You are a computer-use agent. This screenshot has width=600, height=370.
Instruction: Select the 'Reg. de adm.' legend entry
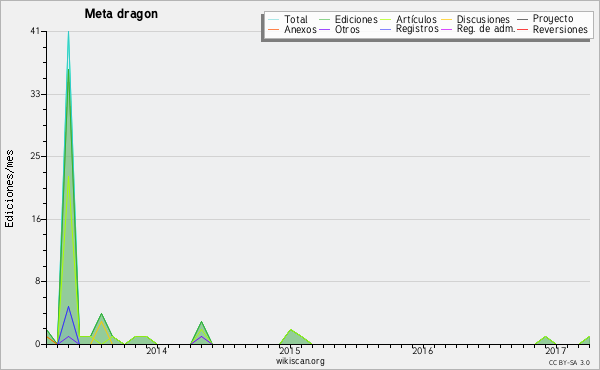(x=486, y=29)
